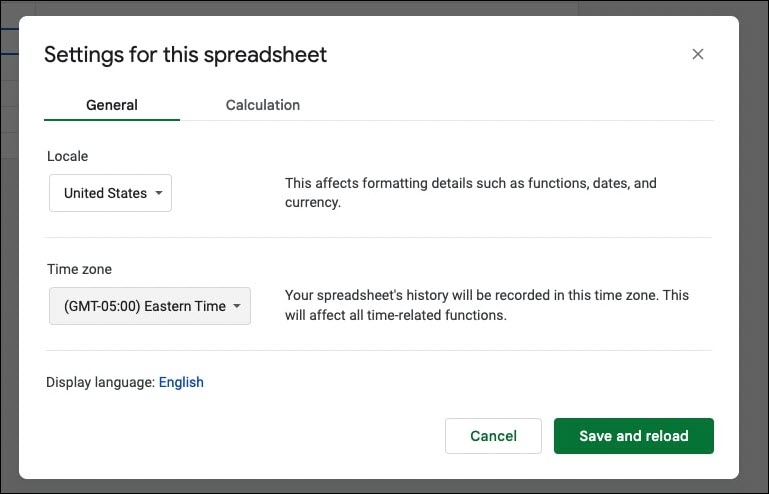Close the spreadsheet settings dialog with X
769x494 pixels.
coord(697,54)
